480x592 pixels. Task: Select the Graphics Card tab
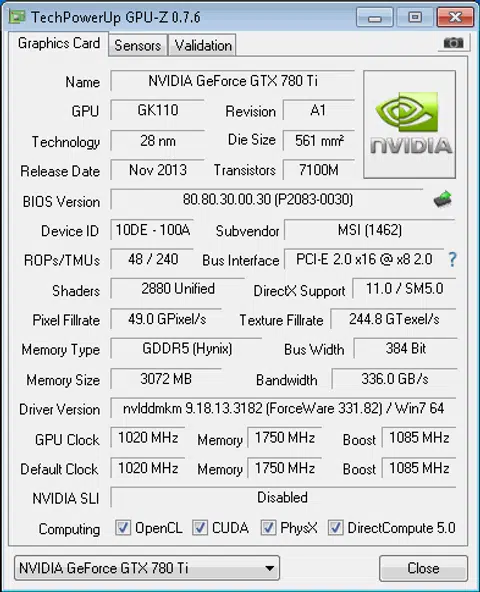click(59, 43)
